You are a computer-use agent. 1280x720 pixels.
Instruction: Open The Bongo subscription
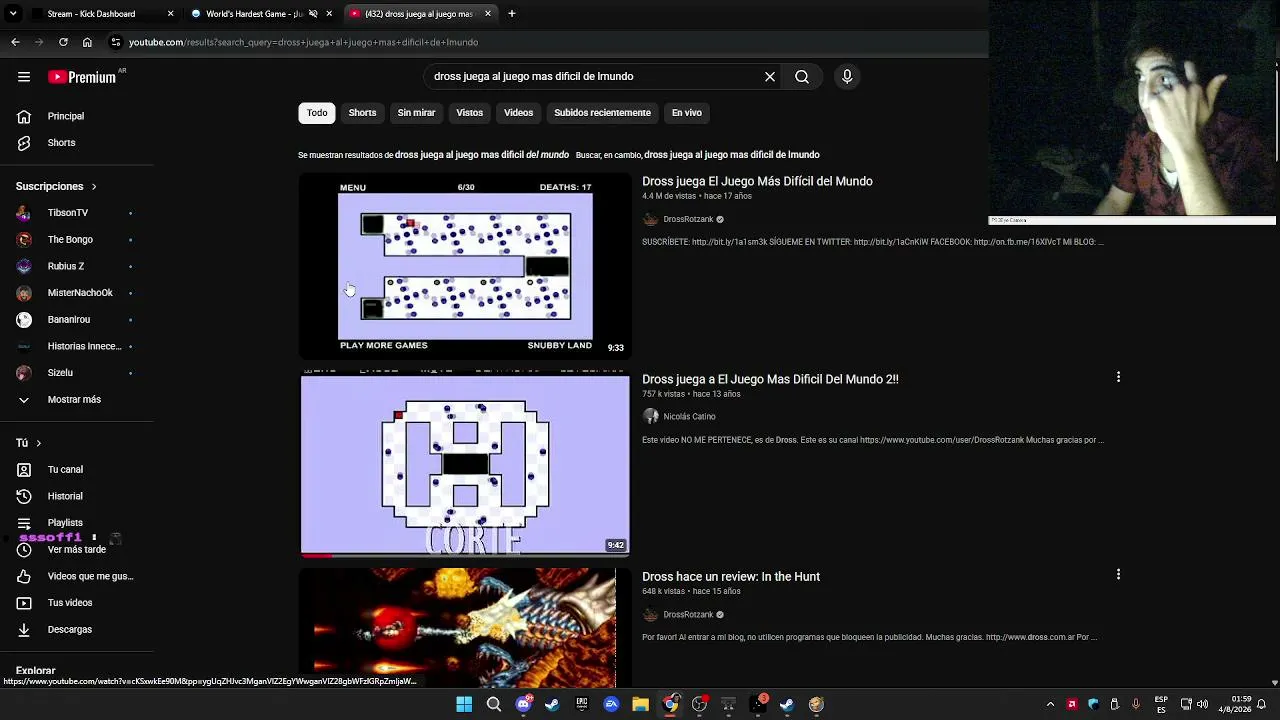tap(70, 240)
